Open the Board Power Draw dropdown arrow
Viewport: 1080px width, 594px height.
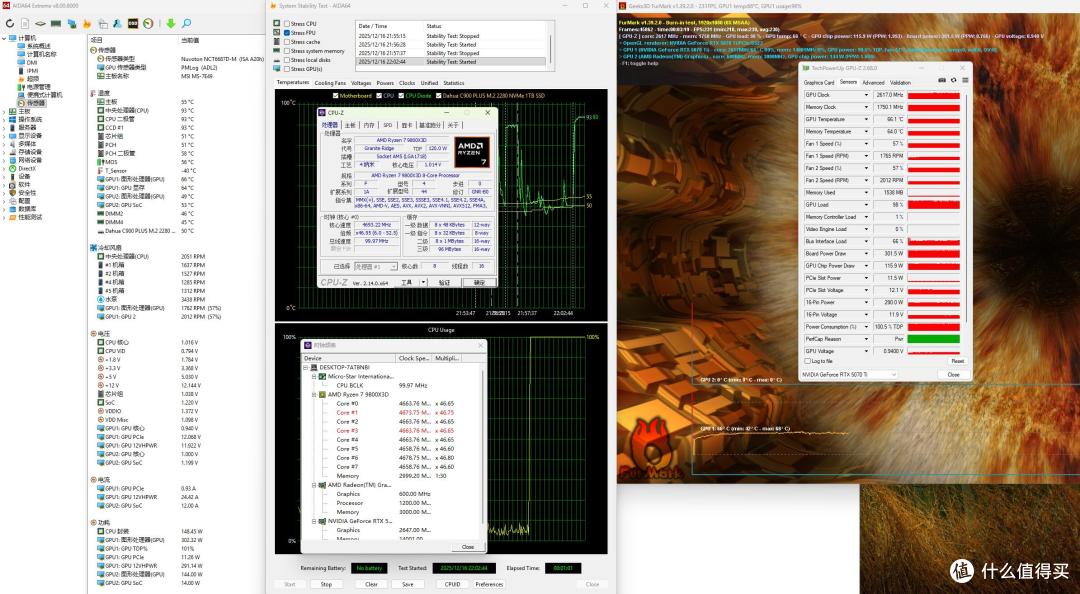pos(866,254)
